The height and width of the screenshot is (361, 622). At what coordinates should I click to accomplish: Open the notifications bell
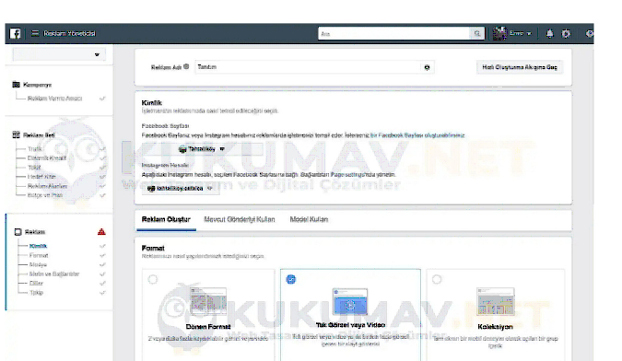coord(549,34)
